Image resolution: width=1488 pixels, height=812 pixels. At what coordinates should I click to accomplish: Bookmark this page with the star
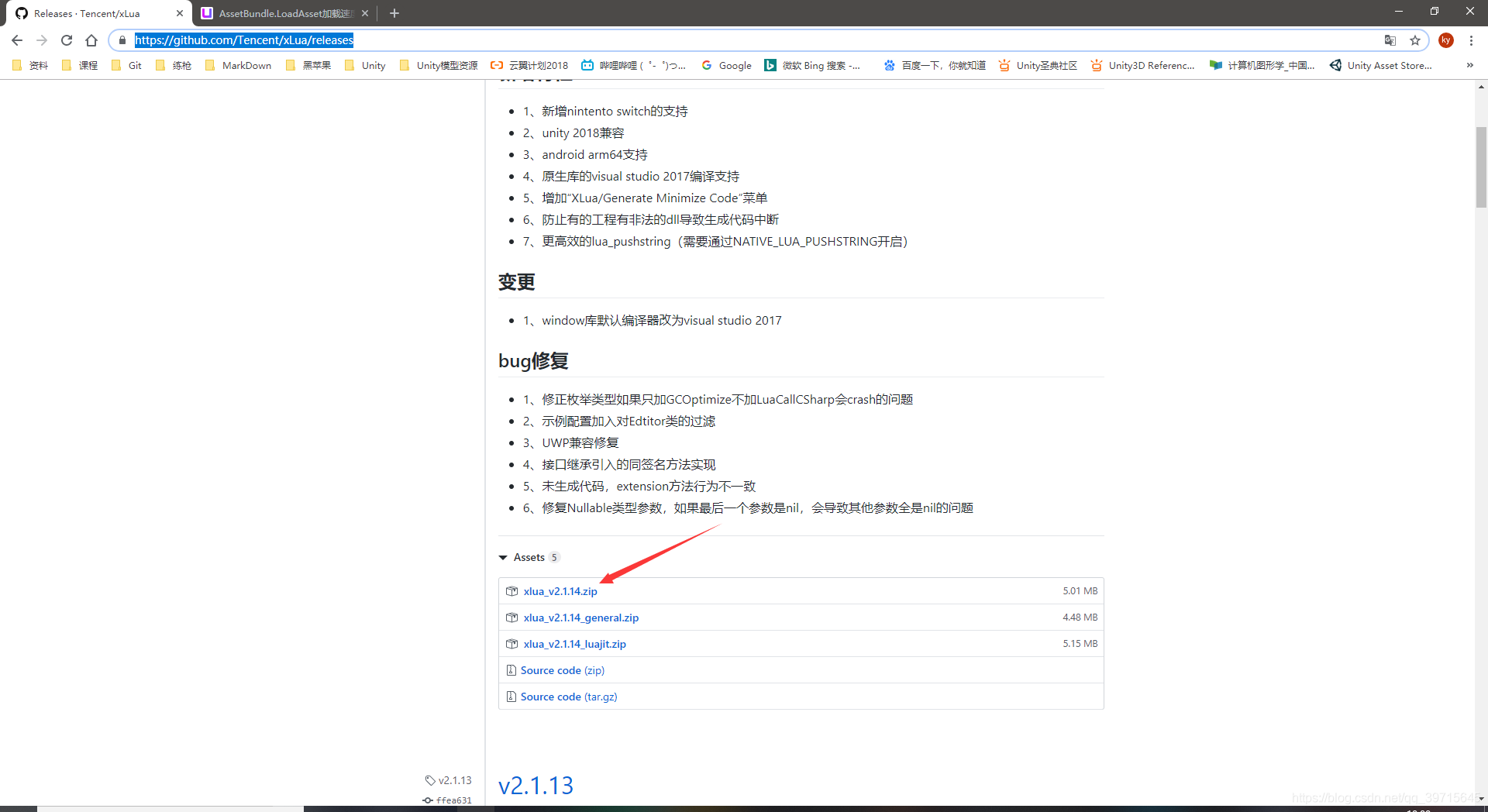pos(1415,40)
